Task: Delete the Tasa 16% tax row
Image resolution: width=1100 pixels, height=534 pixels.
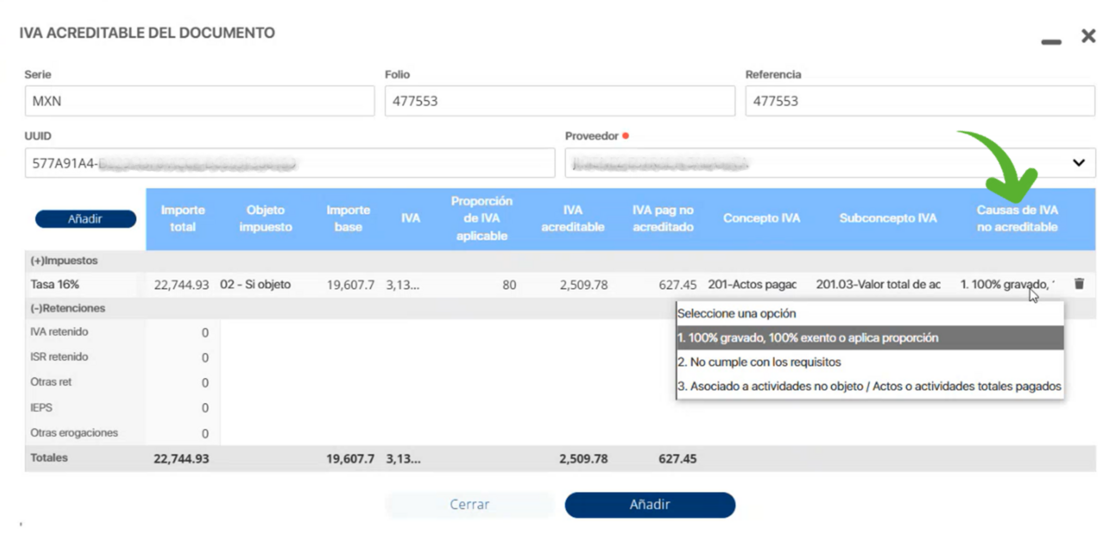Action: coord(1078,284)
